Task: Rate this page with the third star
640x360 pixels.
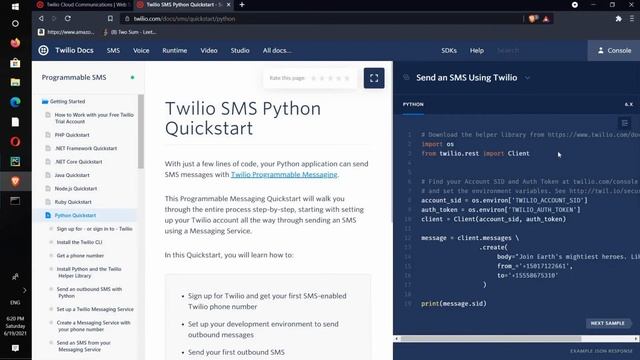Action: click(x=330, y=78)
